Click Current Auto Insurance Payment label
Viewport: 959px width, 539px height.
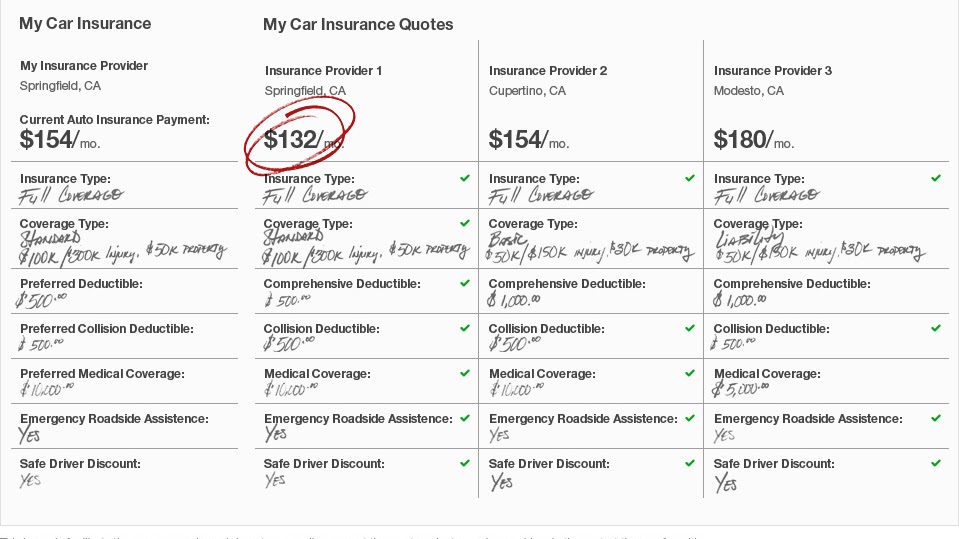[x=114, y=120]
